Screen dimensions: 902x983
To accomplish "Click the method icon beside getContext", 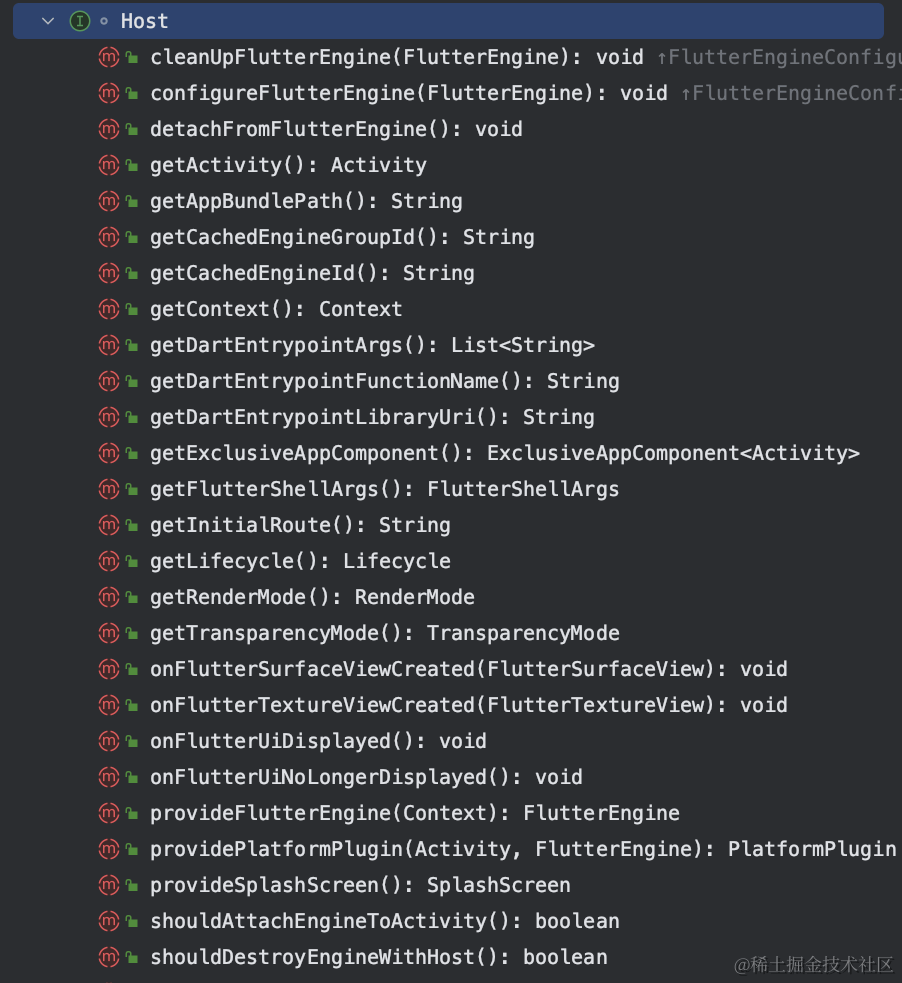I will pyautogui.click(x=108, y=309).
